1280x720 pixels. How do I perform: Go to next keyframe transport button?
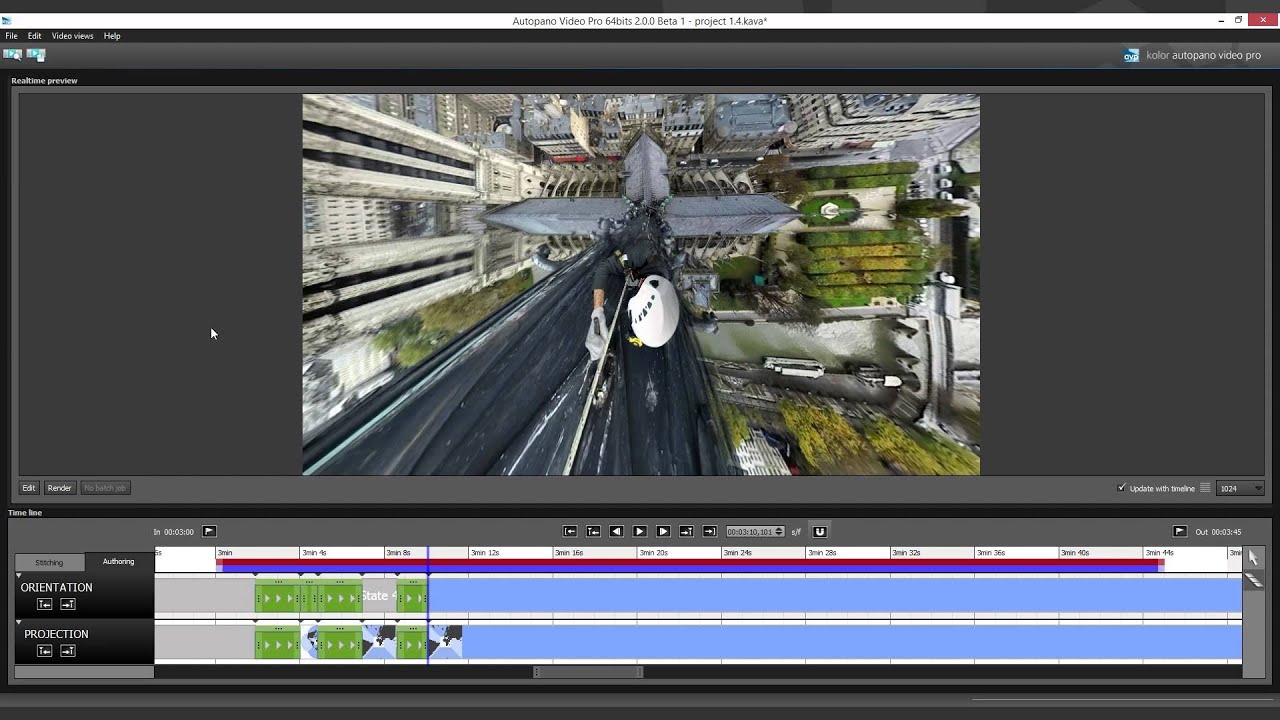click(686, 531)
